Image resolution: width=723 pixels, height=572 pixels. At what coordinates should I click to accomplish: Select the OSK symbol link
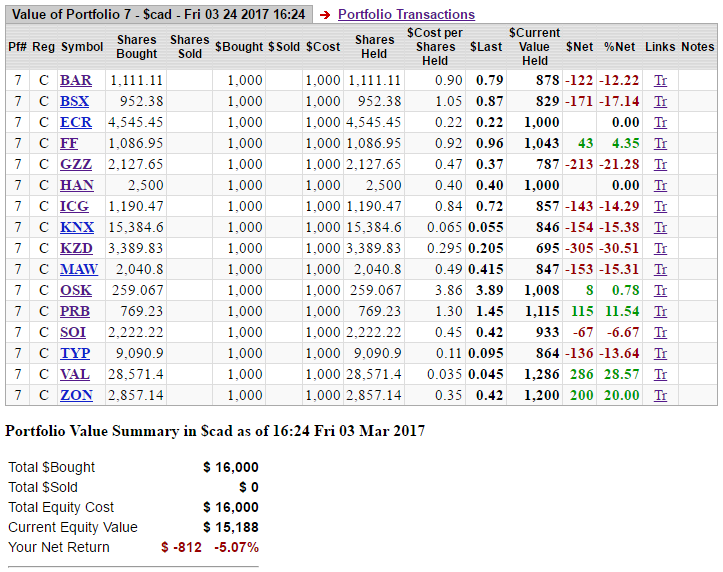pyautogui.click(x=75, y=290)
